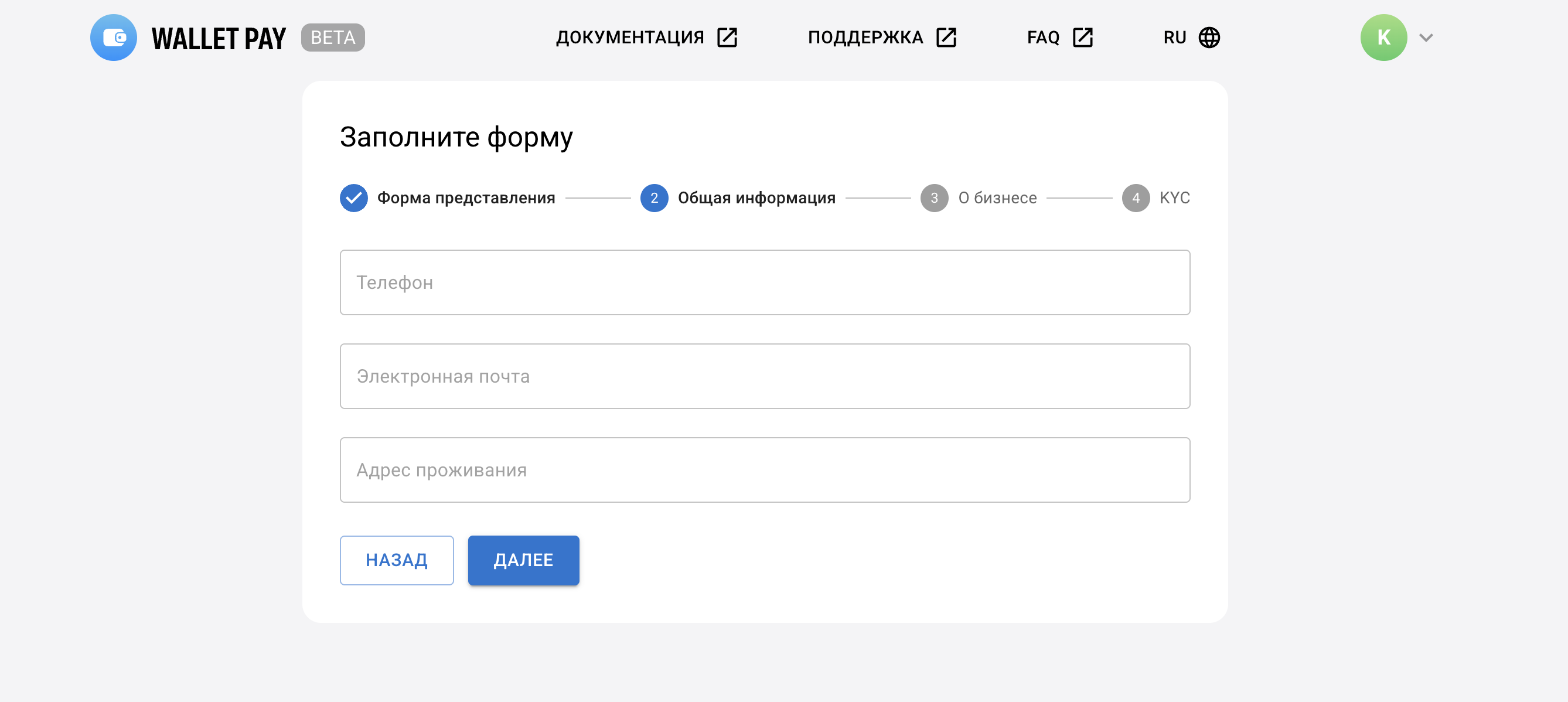Open the FAQ link

pos(1042,38)
